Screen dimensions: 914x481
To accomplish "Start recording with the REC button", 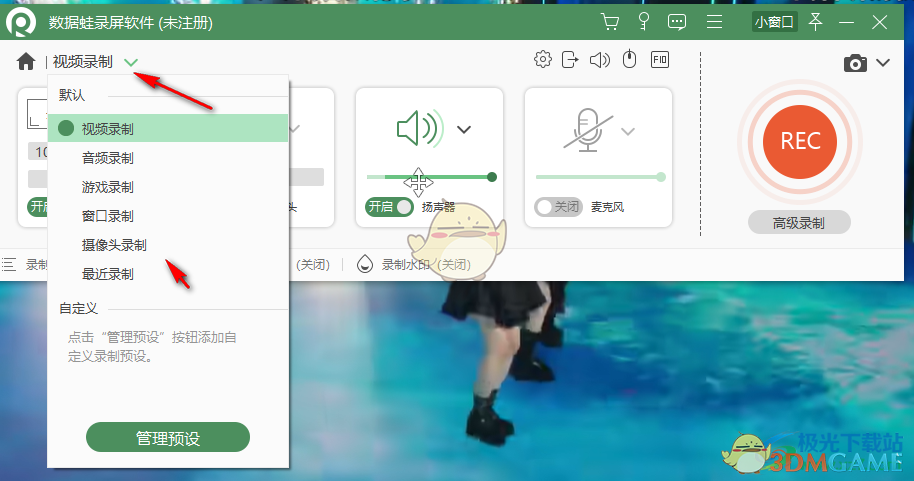I will coord(800,142).
